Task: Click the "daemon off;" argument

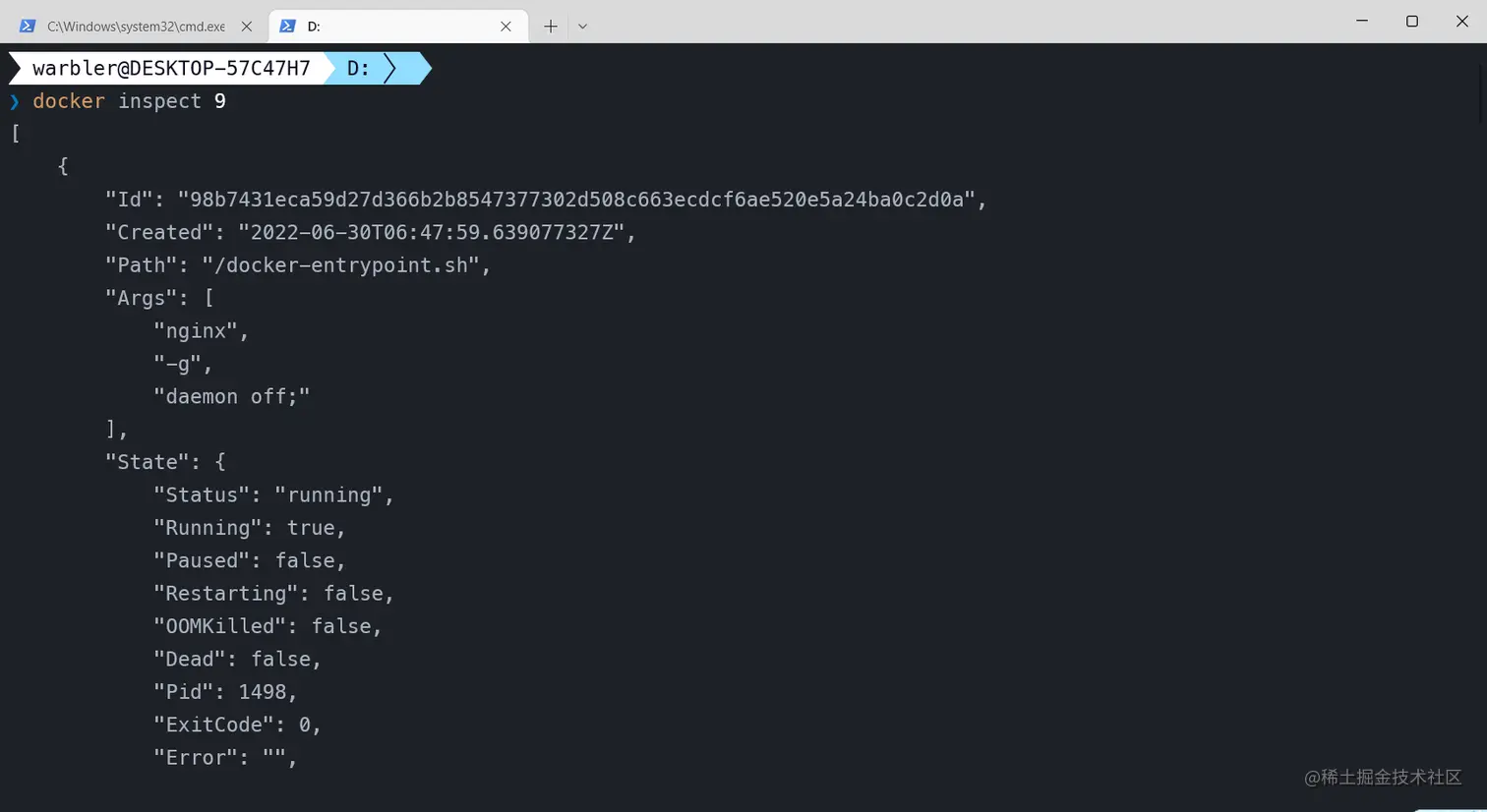Action: click(231, 396)
